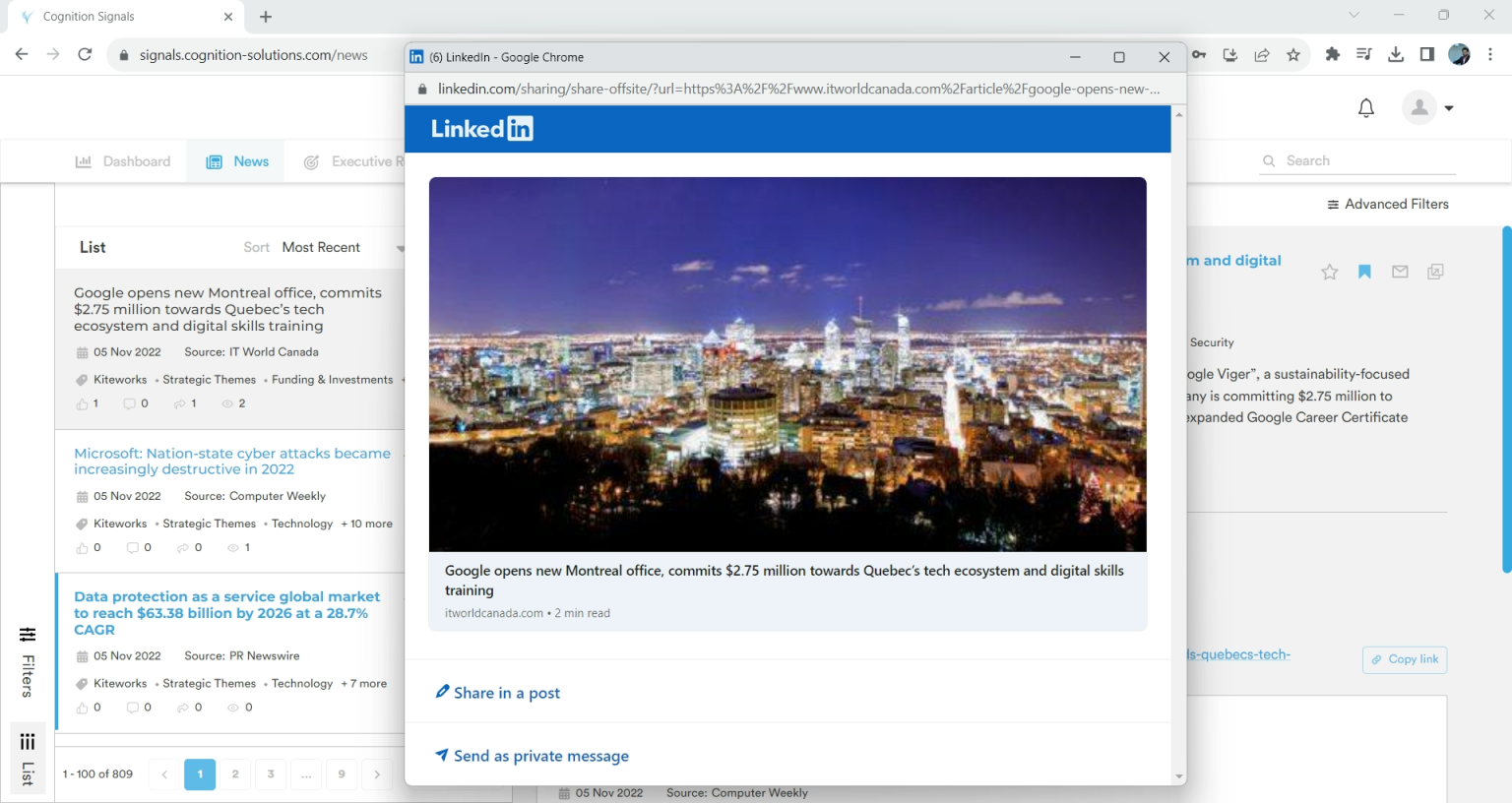
Task: Select page 1 in the pagination
Action: point(200,774)
